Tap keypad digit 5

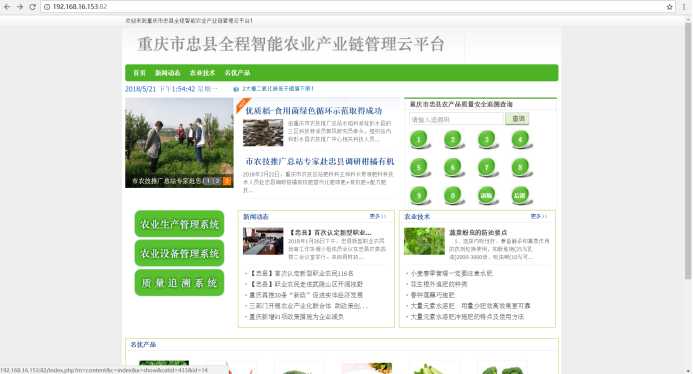(419, 168)
